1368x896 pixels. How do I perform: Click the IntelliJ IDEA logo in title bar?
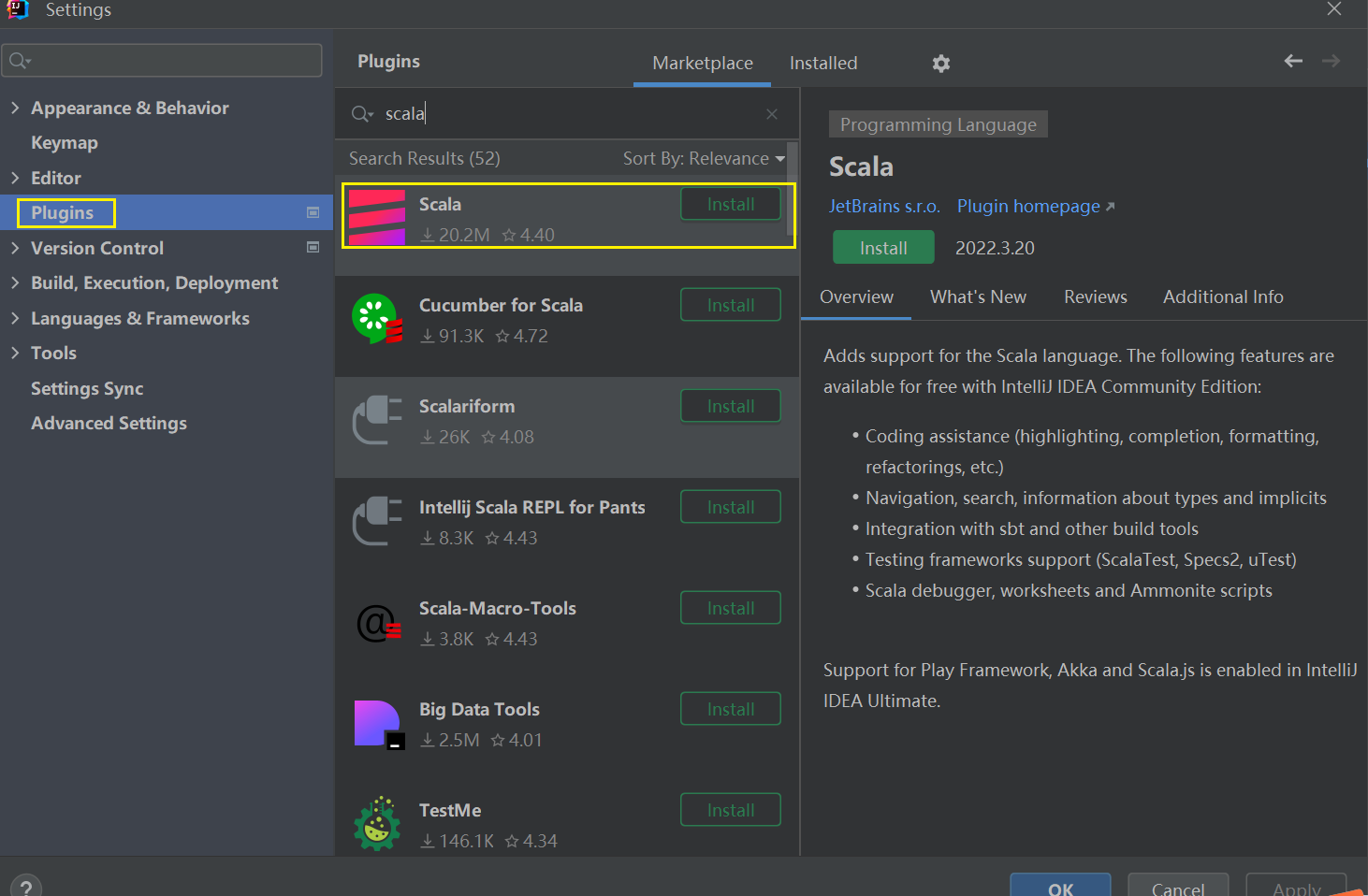[x=18, y=9]
